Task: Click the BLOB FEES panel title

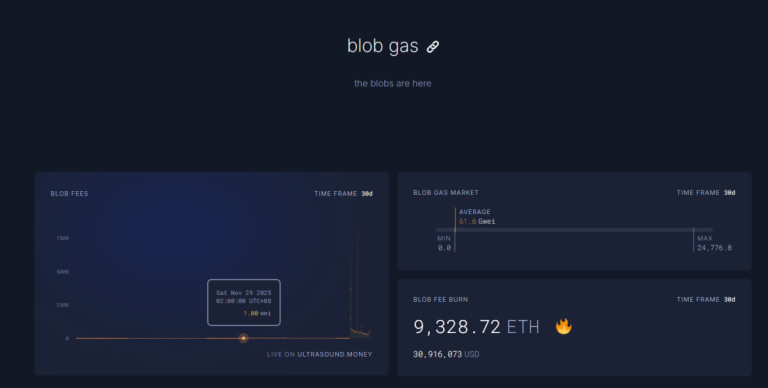Action: click(x=70, y=194)
